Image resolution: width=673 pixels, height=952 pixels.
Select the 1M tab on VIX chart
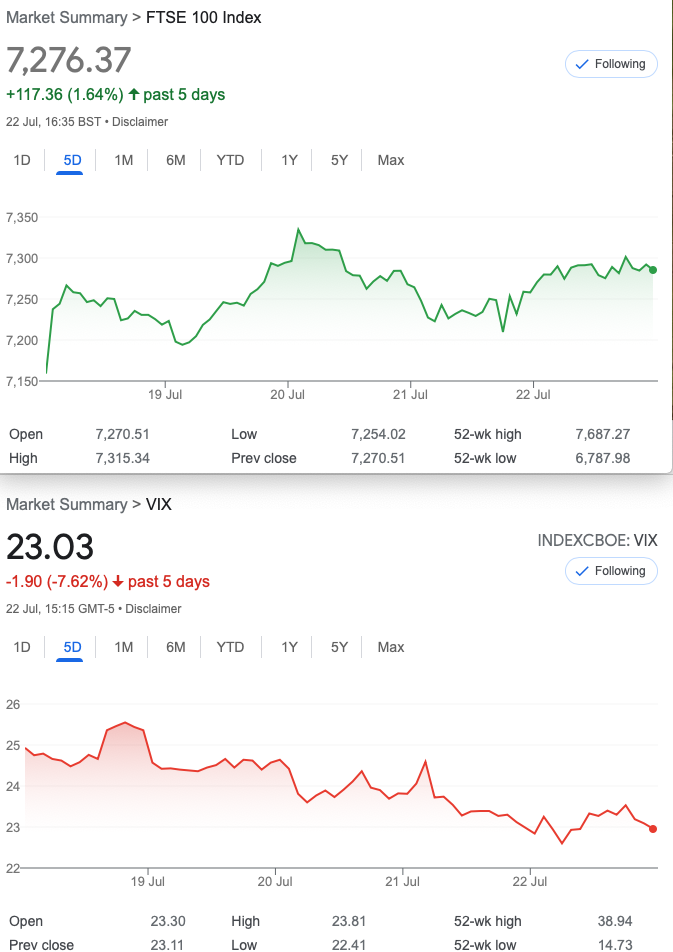coord(123,647)
